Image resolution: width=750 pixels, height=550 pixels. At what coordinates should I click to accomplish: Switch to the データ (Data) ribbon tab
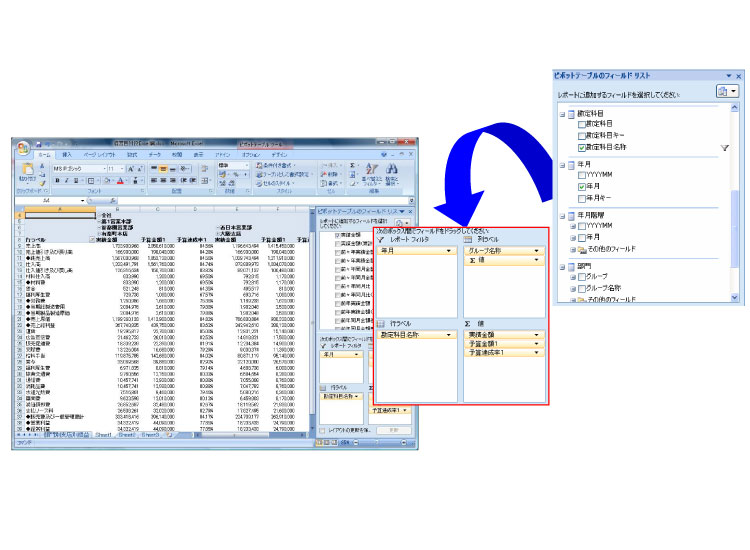click(x=154, y=155)
